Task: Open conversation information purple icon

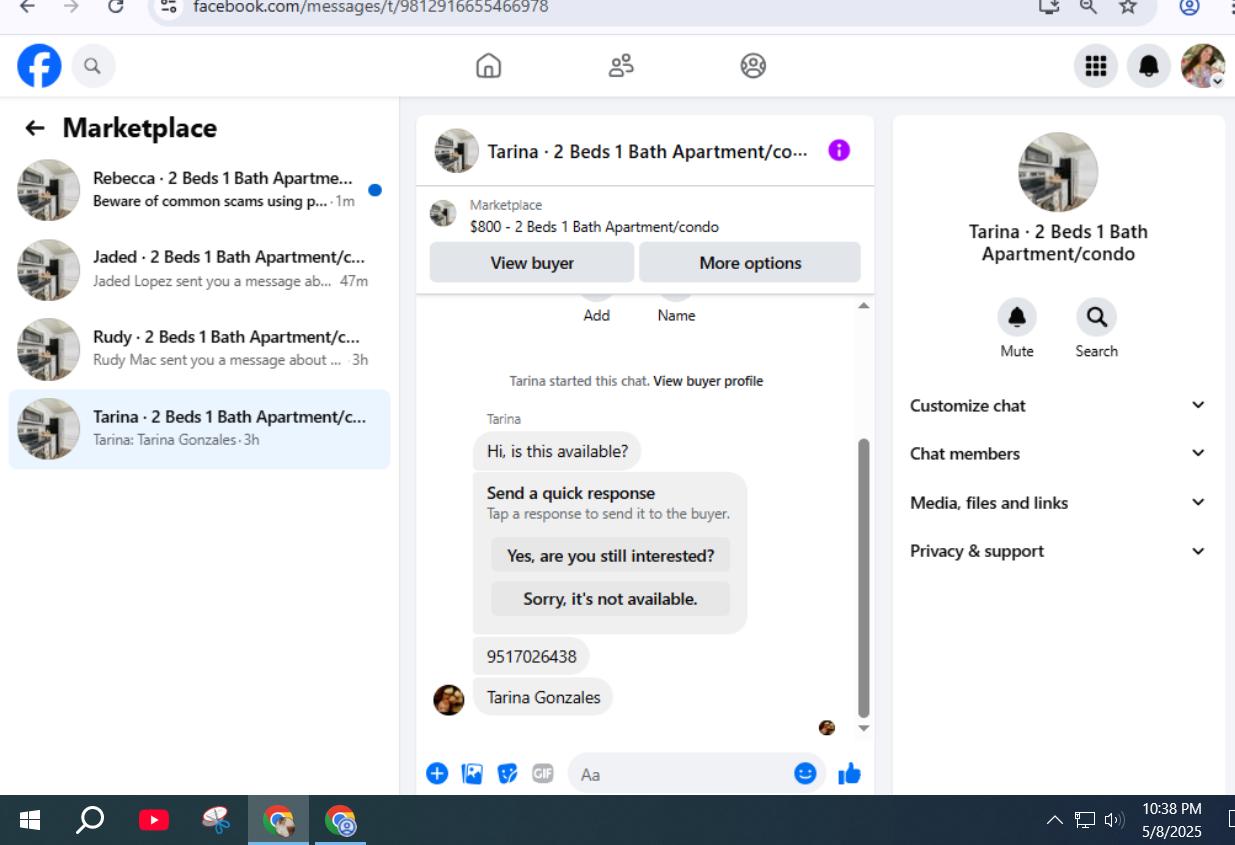Action: pyautogui.click(x=839, y=151)
